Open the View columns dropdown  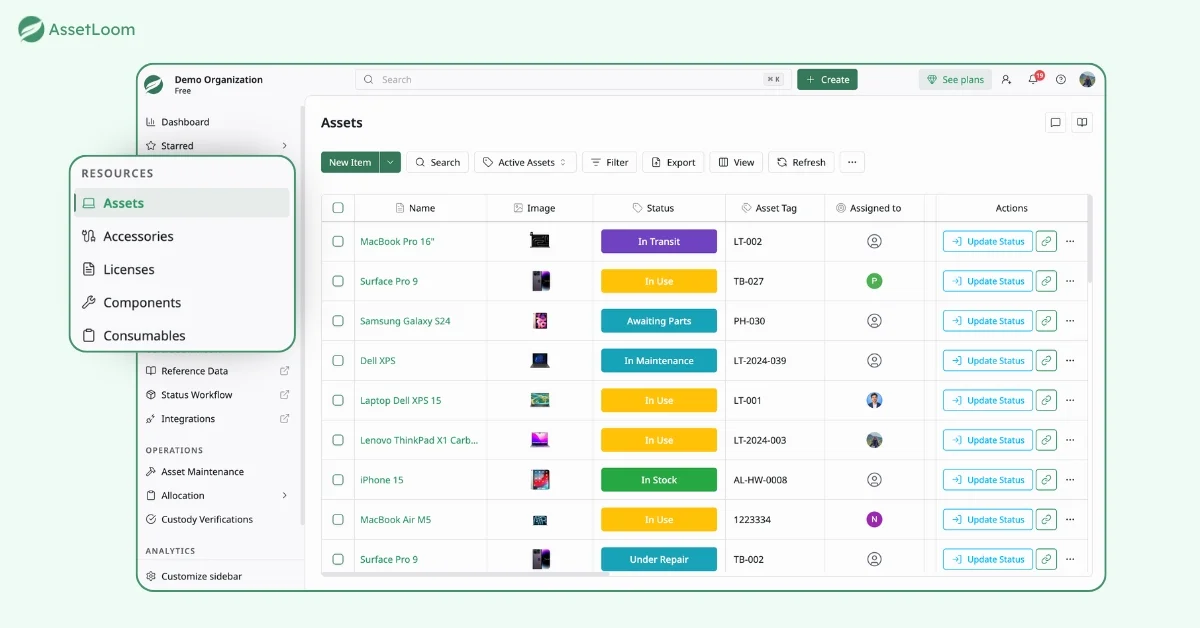click(x=736, y=162)
